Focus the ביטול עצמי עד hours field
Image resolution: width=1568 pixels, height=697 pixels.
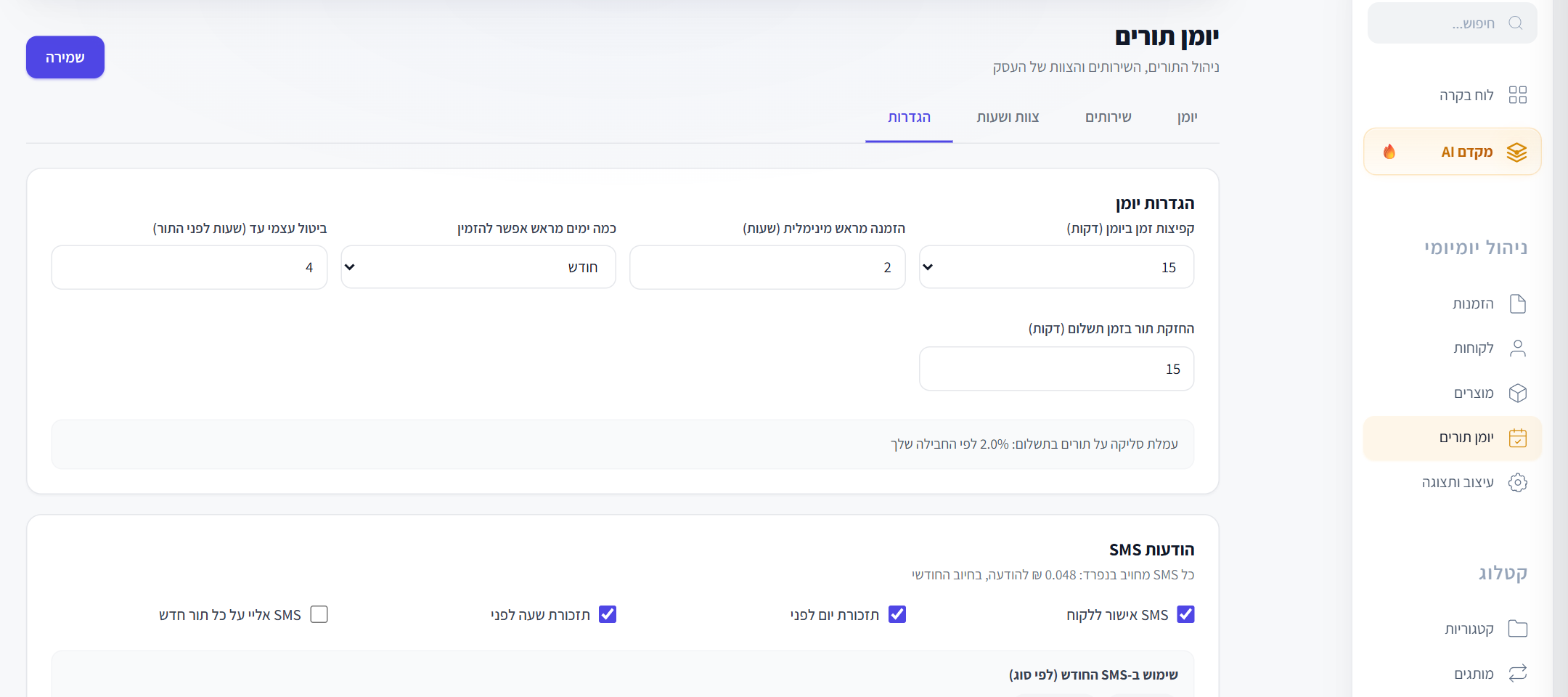tap(189, 267)
